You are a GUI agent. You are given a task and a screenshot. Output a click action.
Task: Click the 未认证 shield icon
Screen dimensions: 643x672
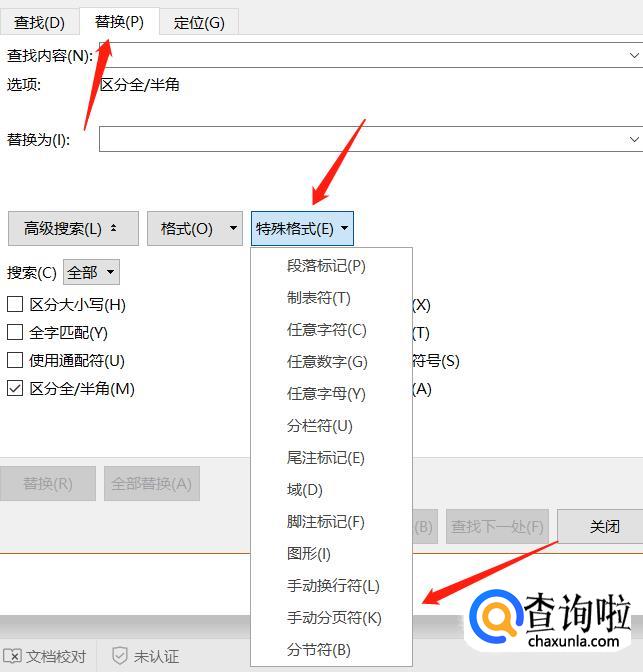120,656
